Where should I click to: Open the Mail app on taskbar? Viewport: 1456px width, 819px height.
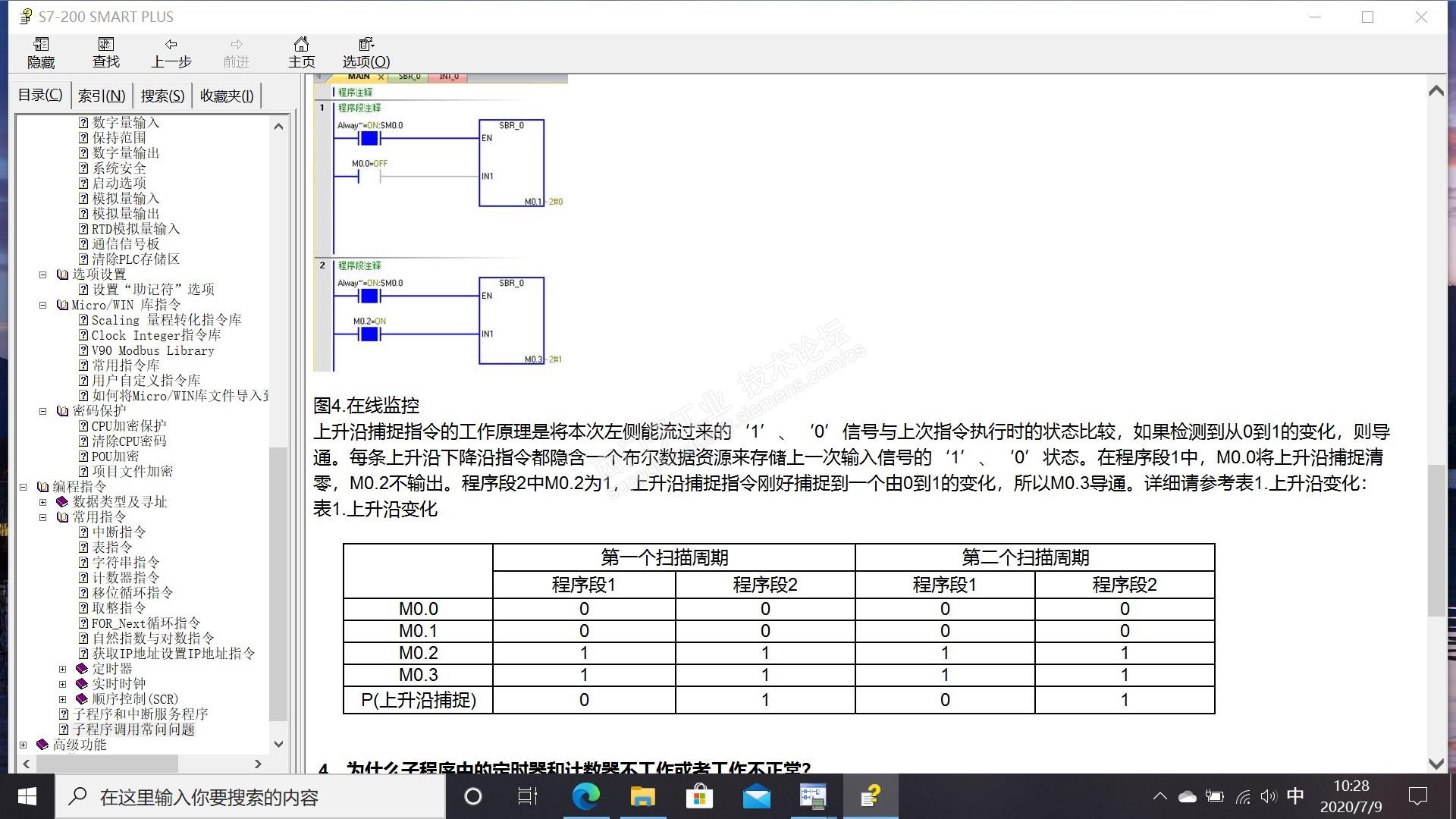point(756,796)
